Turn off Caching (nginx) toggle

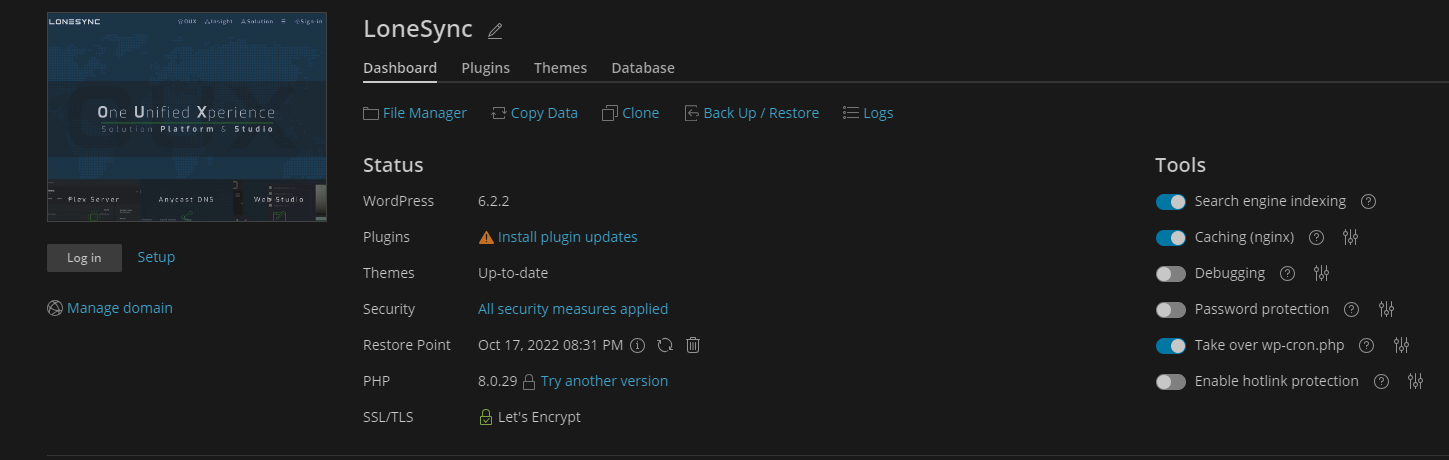click(1170, 238)
